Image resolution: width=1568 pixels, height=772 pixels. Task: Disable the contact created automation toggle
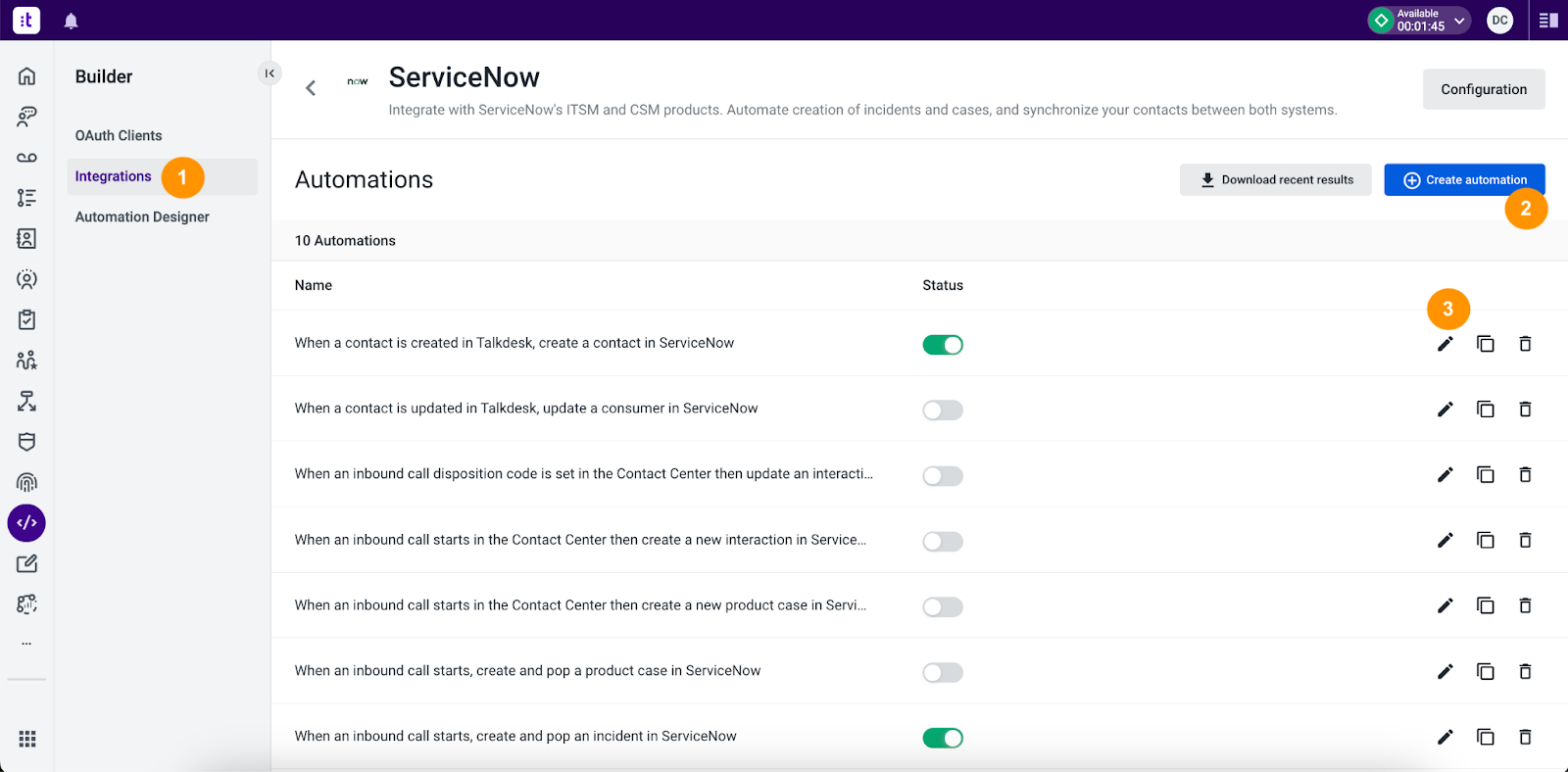pyautogui.click(x=943, y=345)
